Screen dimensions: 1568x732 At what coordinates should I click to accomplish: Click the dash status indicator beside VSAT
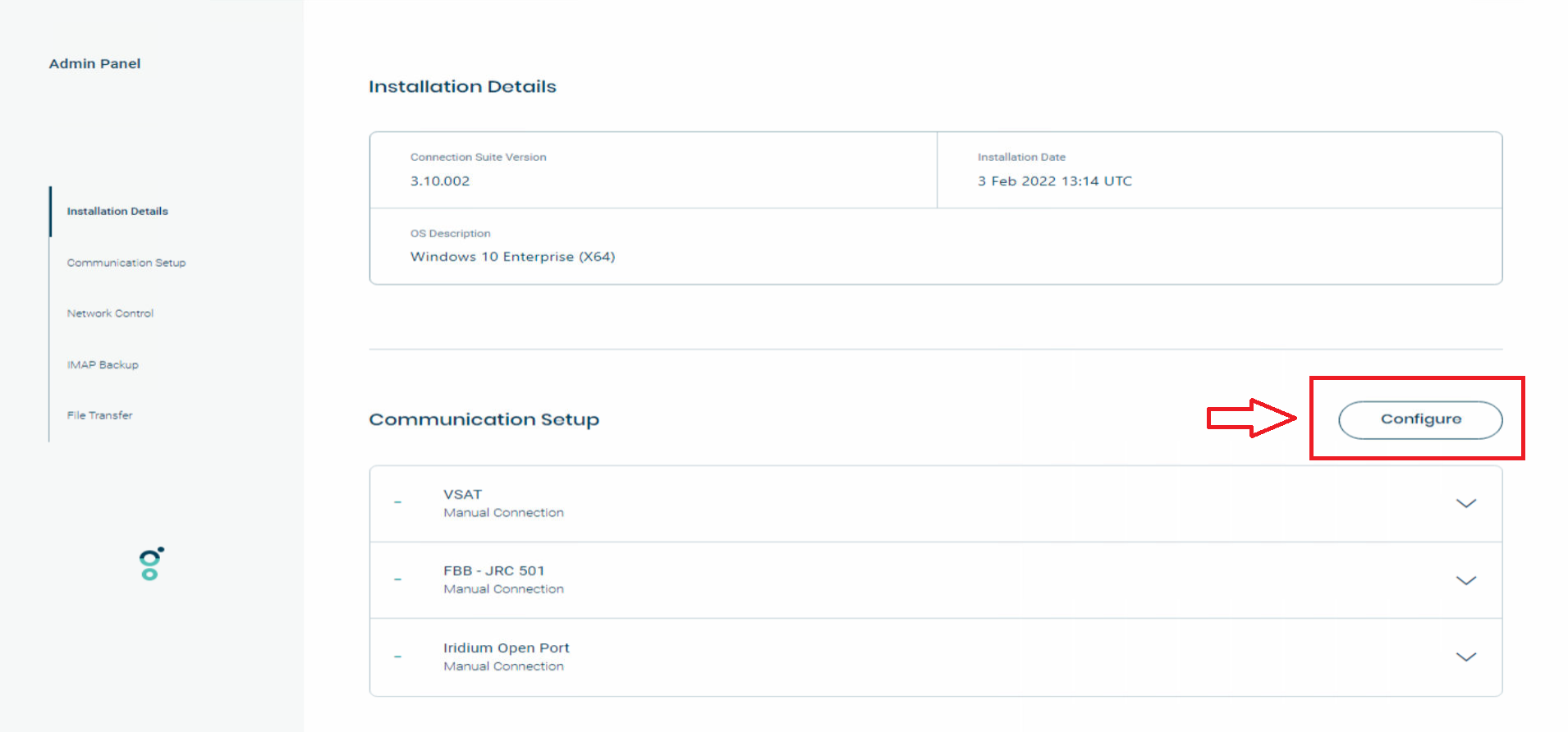[398, 502]
